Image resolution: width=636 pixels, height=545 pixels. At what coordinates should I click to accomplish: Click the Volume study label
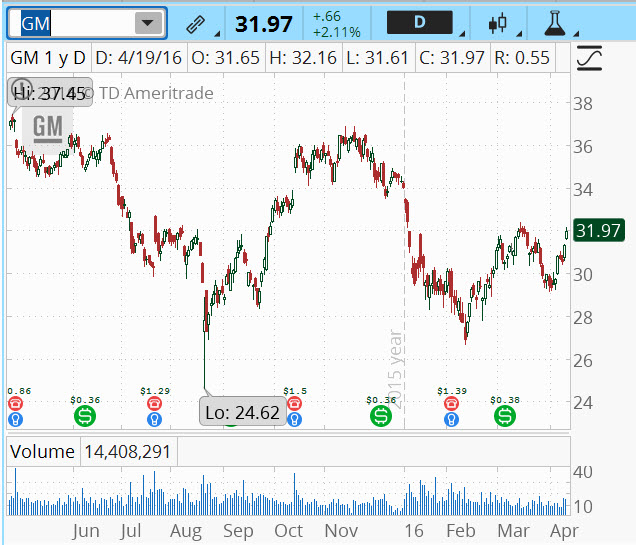42,451
